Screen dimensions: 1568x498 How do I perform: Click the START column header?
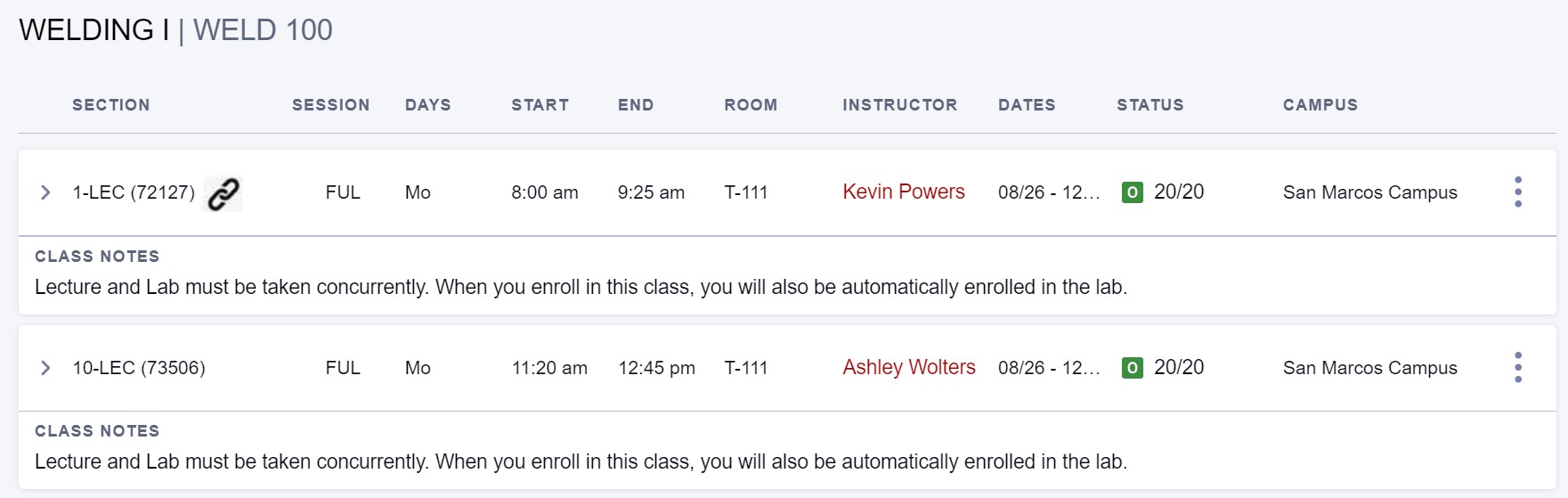coord(540,105)
